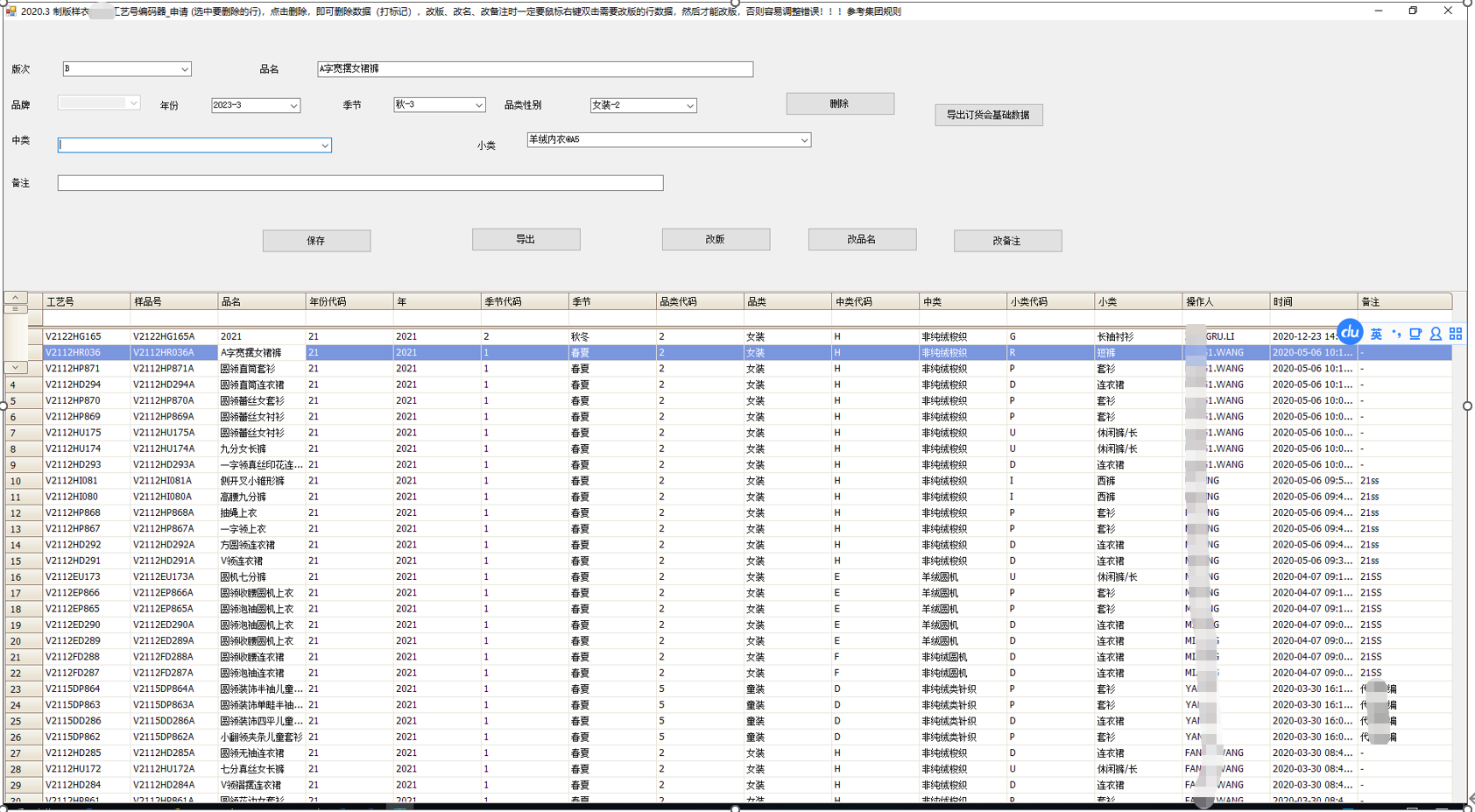
Task: Select the row V2122HG165
Action: [748, 336]
